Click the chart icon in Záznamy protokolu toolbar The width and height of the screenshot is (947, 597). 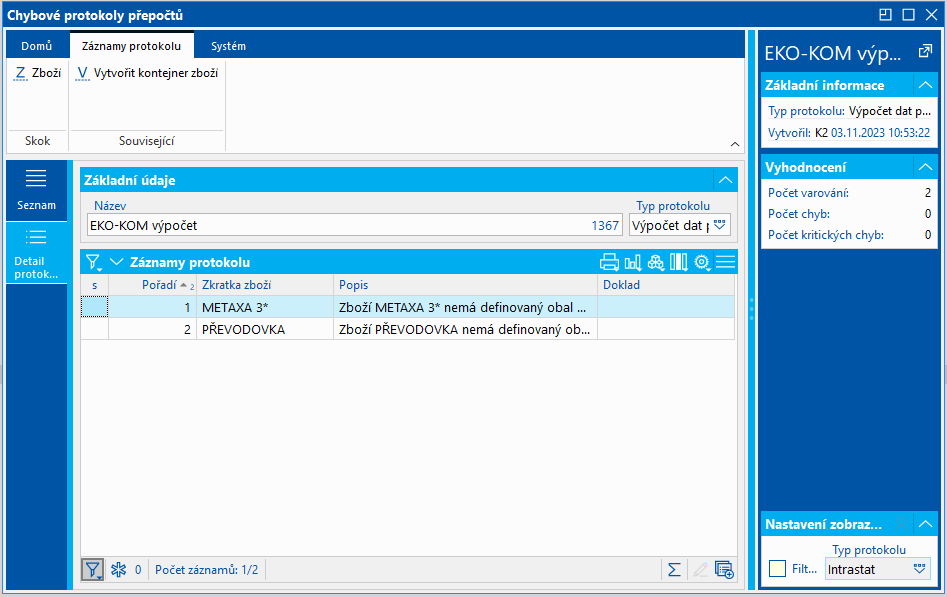[x=632, y=262]
